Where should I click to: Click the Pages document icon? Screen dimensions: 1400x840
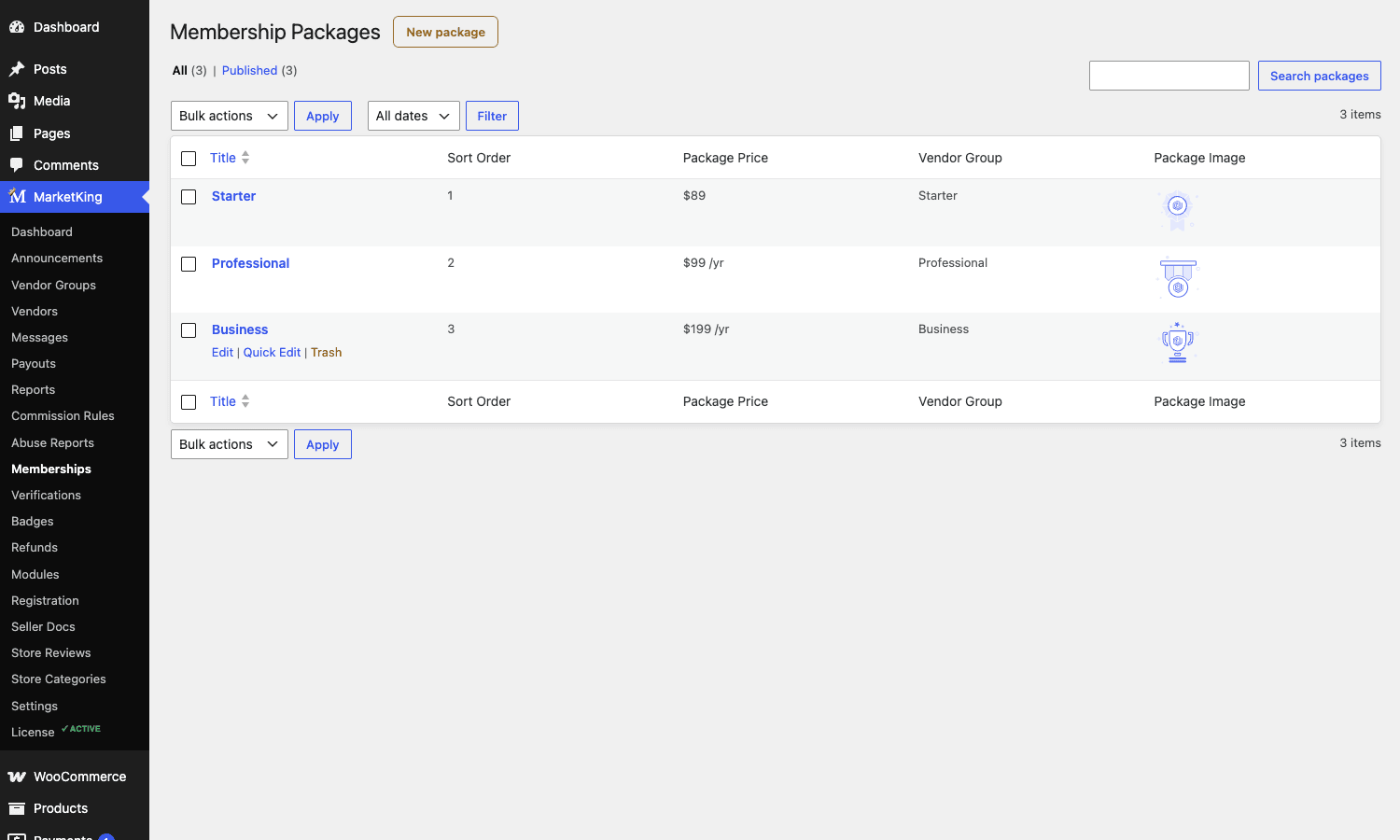[17, 133]
